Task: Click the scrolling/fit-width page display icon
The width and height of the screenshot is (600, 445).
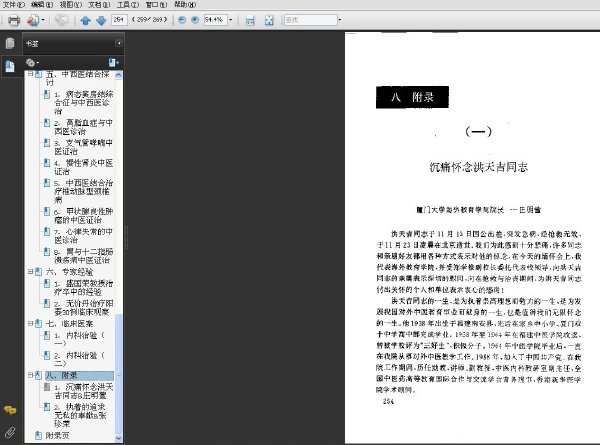Action: click(250, 20)
